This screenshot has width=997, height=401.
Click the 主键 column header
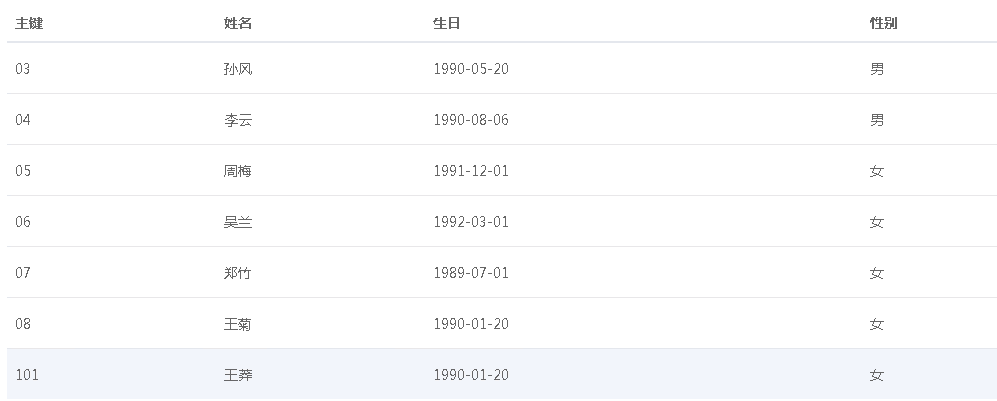point(29,23)
